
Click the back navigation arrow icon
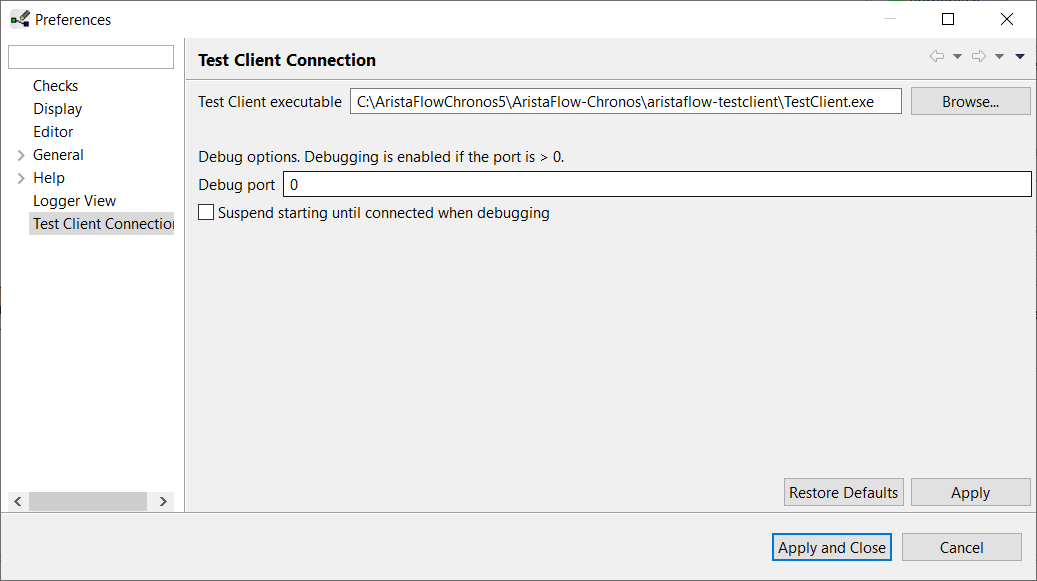click(x=936, y=56)
